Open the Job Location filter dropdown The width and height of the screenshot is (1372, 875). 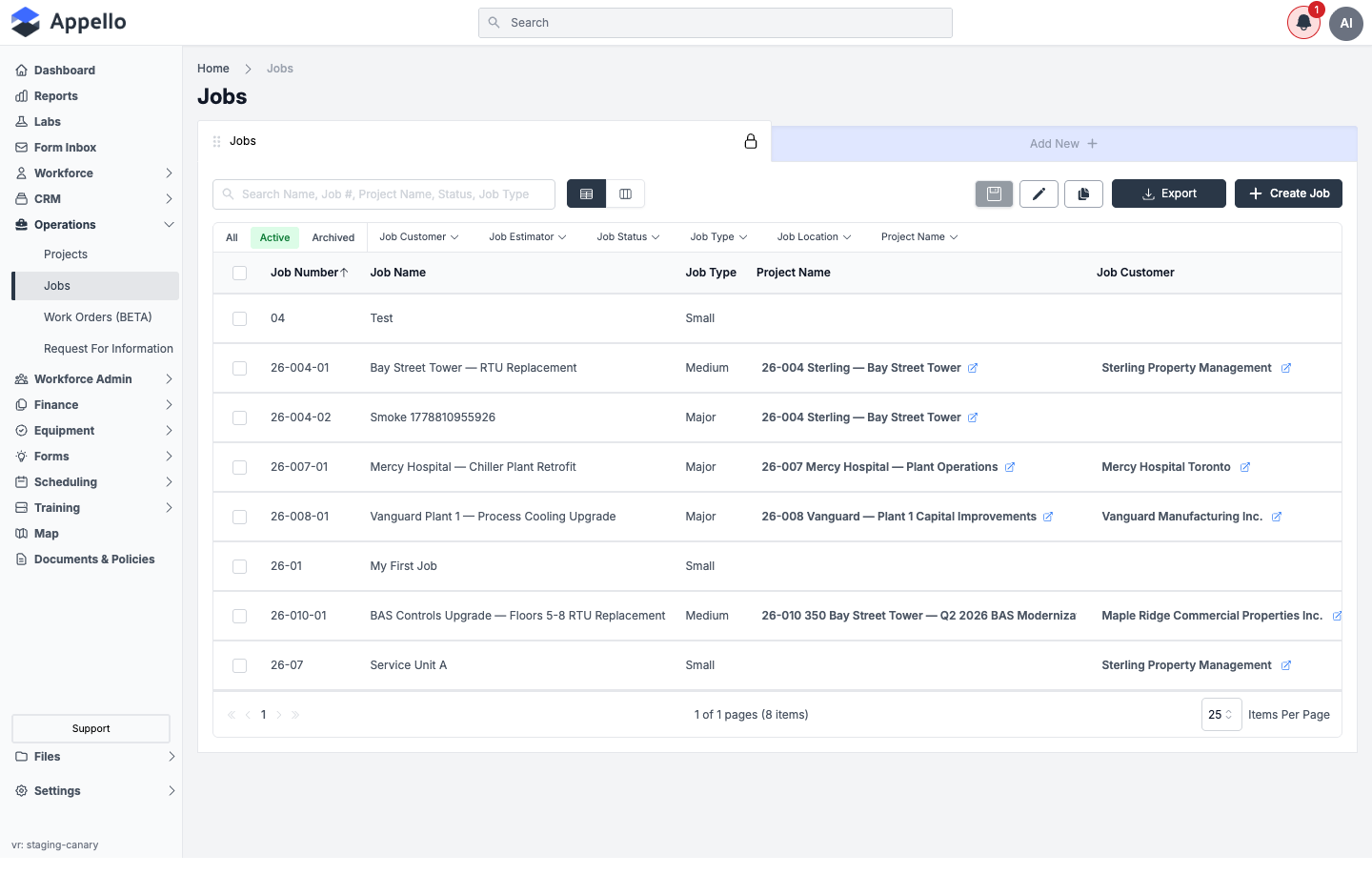point(814,237)
